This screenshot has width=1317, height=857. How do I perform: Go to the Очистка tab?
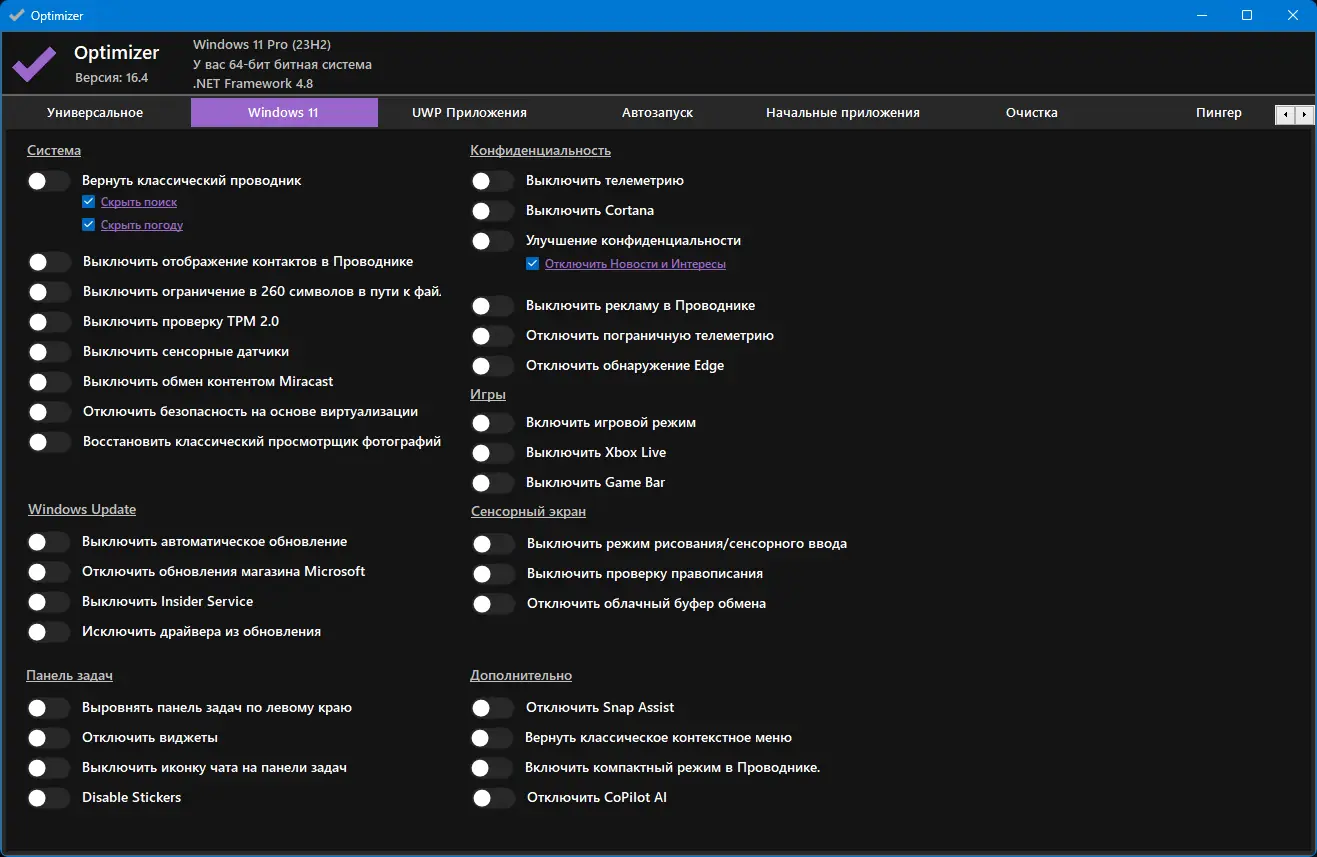(1032, 113)
